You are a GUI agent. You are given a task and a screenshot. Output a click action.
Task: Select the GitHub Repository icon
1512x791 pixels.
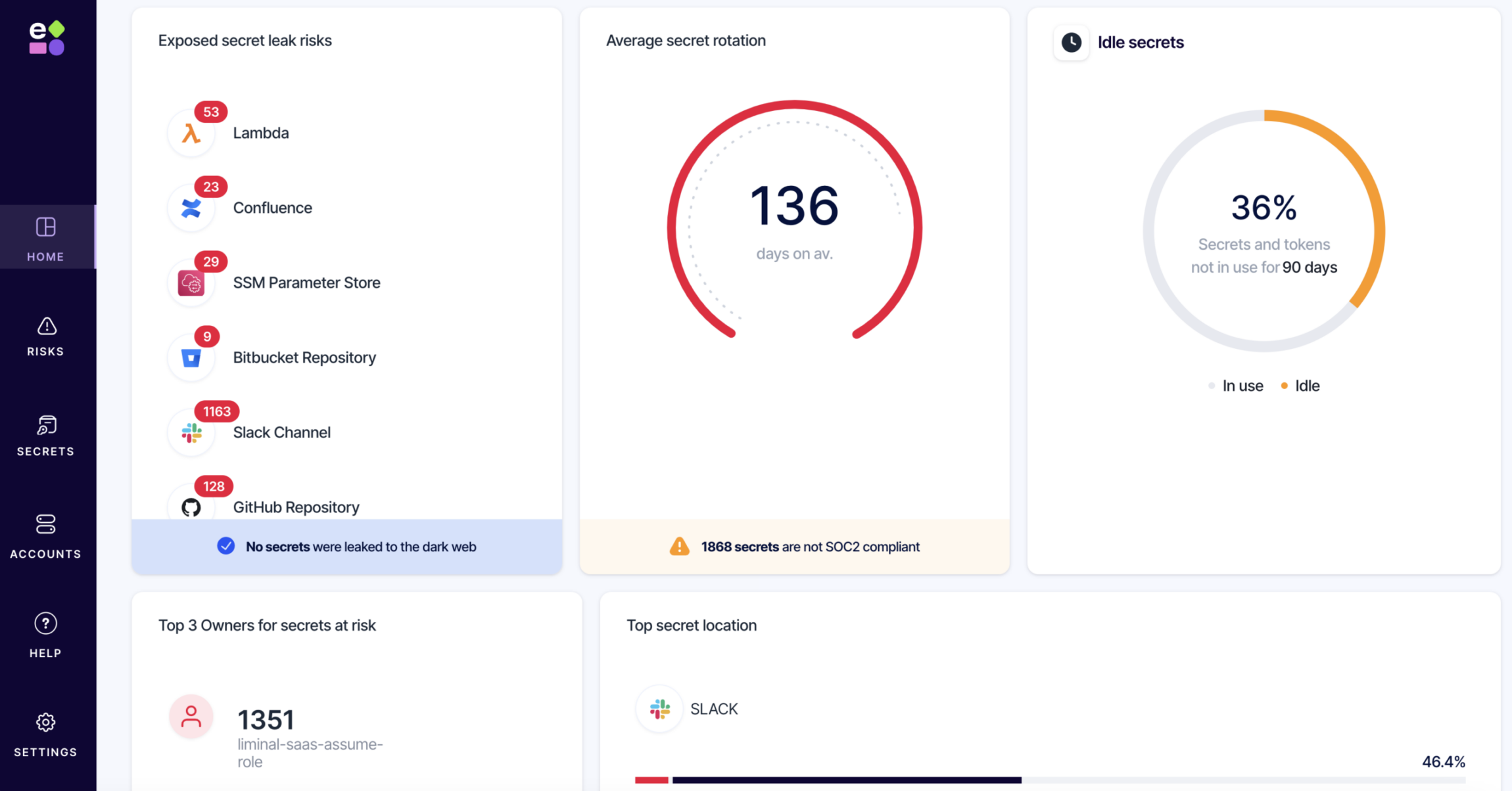click(x=191, y=506)
